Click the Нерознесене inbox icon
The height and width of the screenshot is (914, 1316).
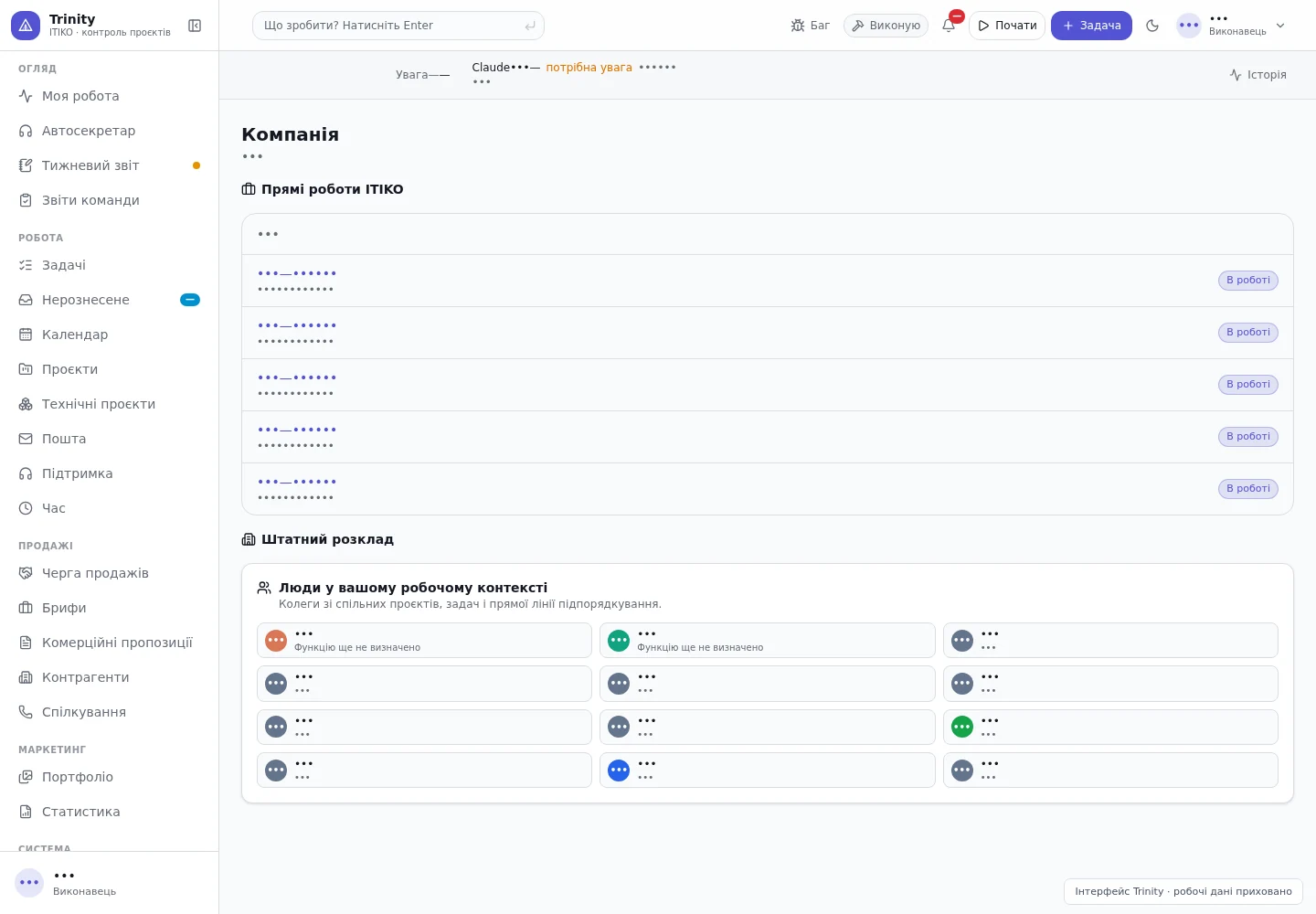(x=26, y=300)
